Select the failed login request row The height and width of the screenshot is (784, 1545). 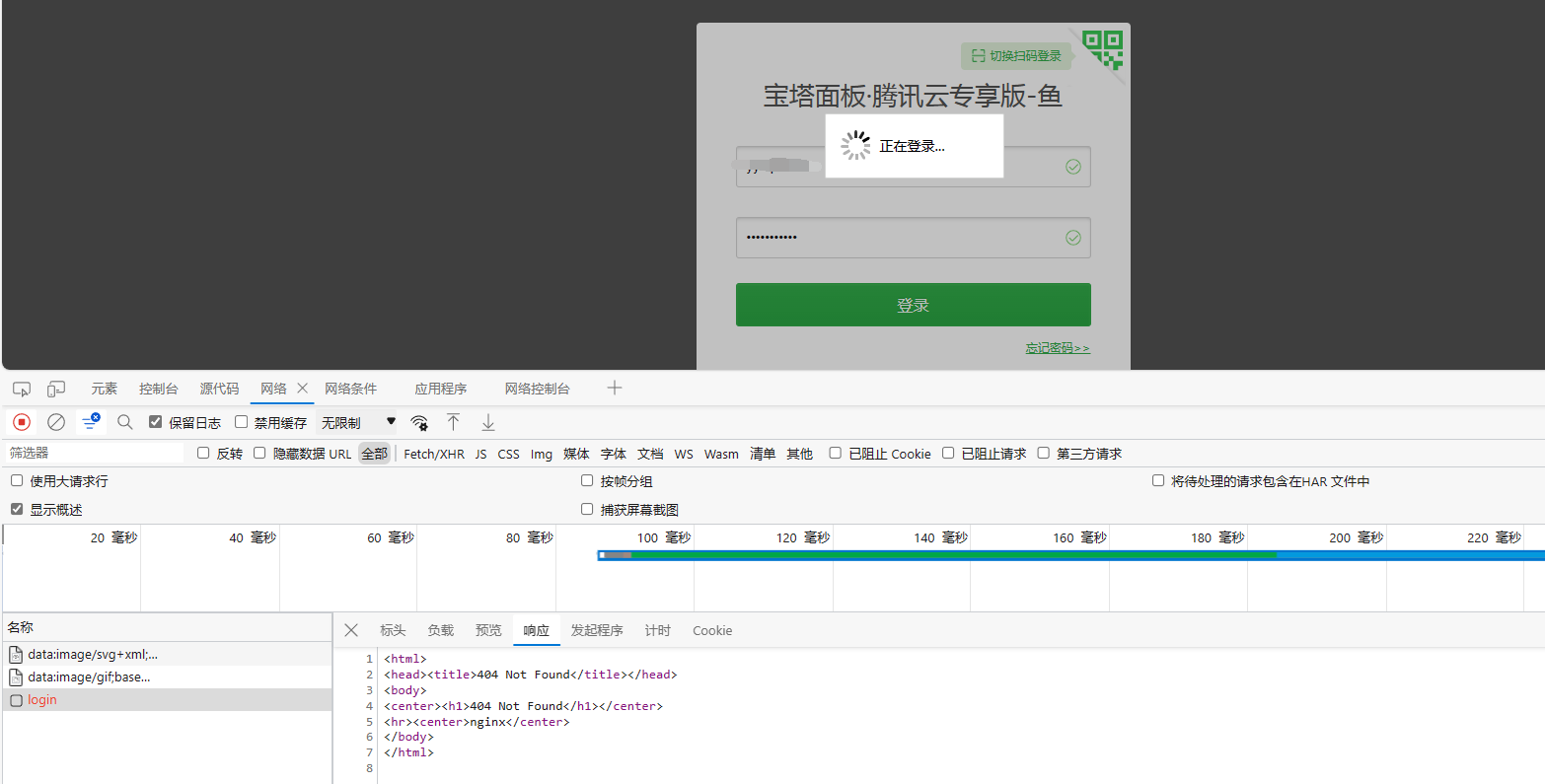(167, 699)
